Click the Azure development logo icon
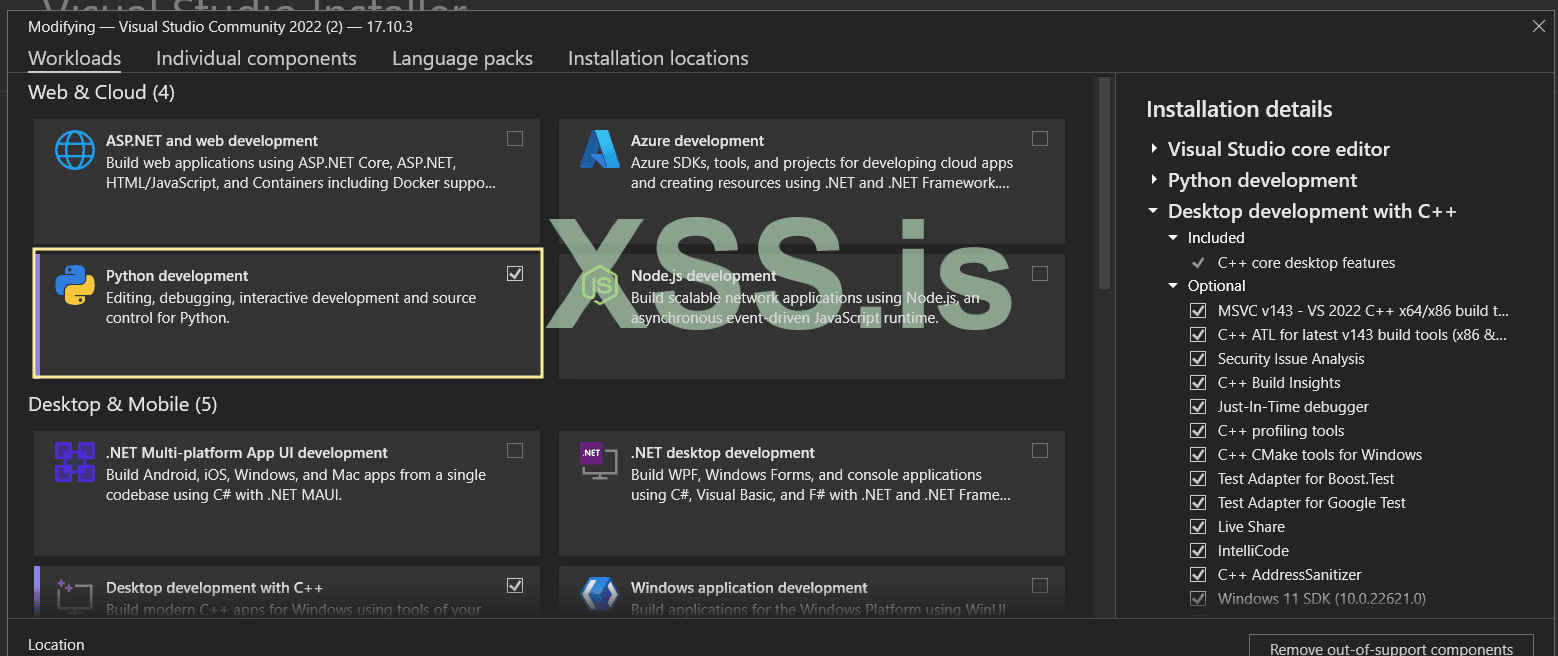Viewport: 1558px width, 656px height. click(x=600, y=151)
